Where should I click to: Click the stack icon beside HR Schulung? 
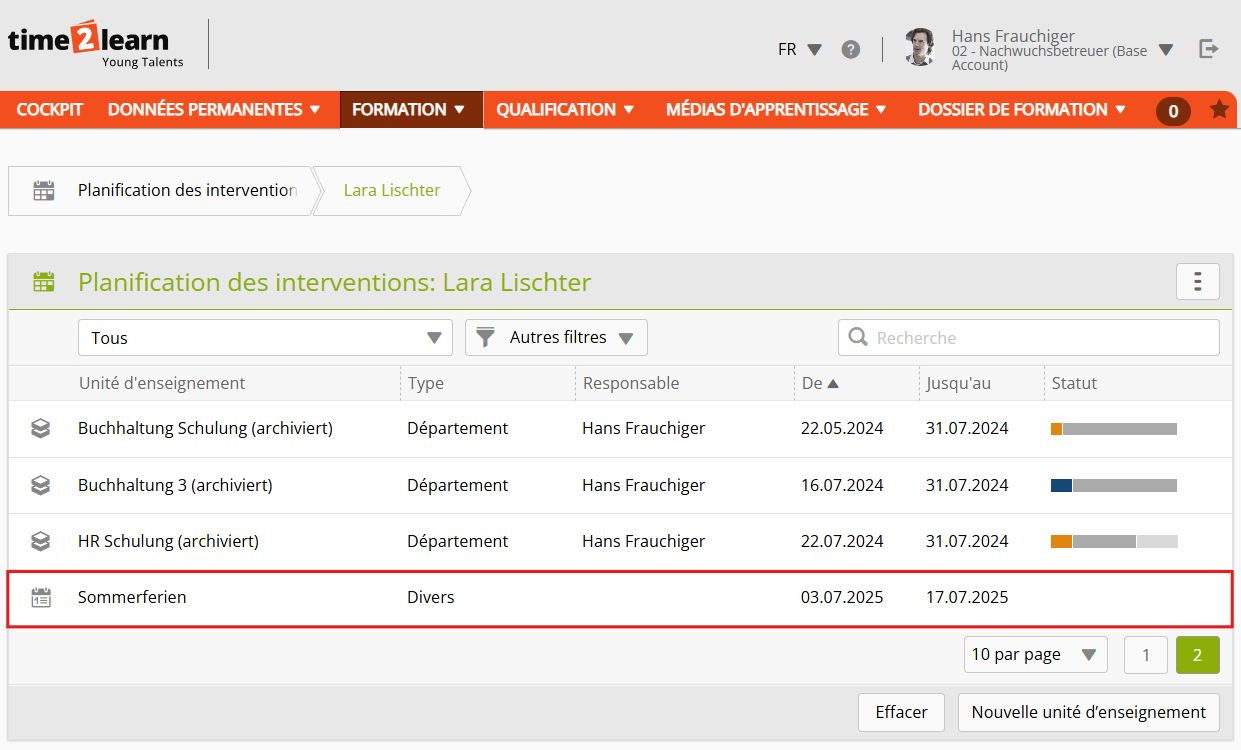point(40,541)
